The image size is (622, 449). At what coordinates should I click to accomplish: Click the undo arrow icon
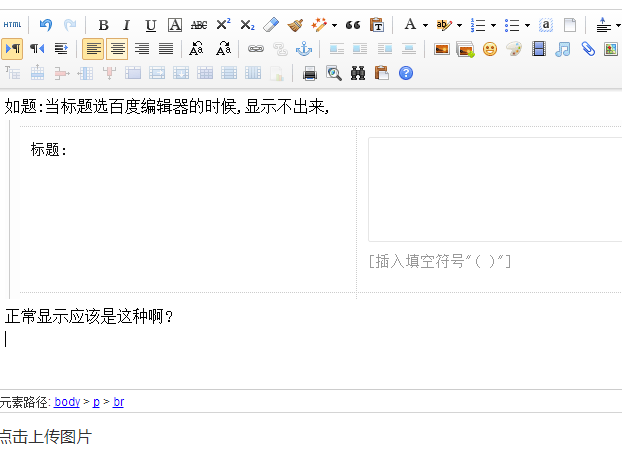tap(45, 25)
